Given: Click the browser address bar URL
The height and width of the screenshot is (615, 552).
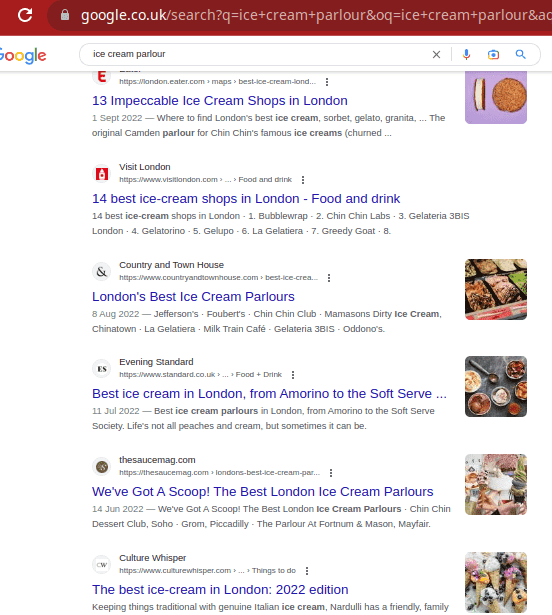Looking at the screenshot, I should 314,15.
